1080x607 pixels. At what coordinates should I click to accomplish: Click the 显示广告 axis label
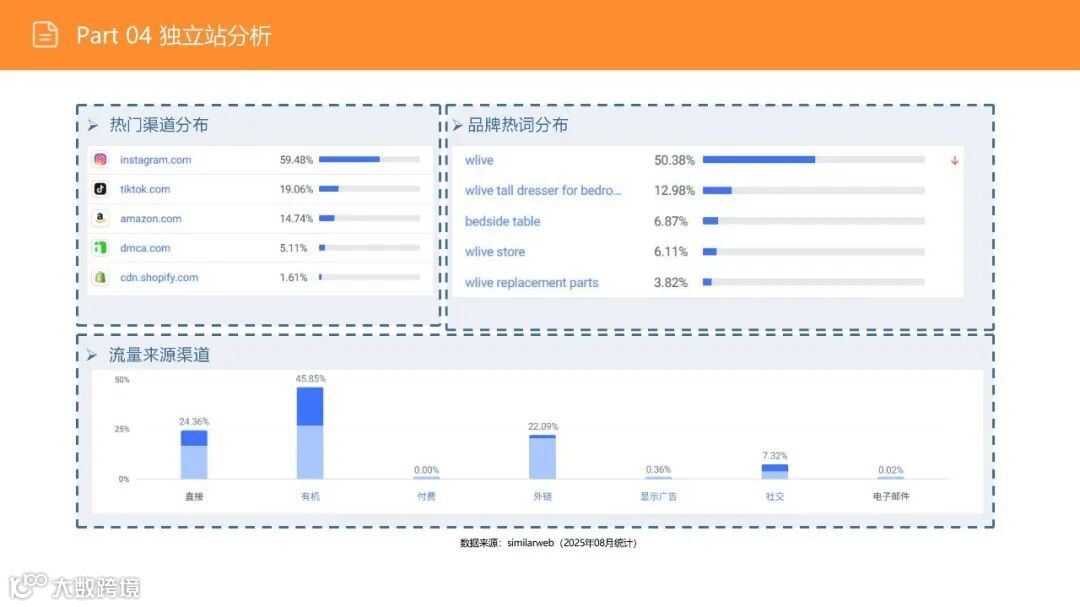658,496
